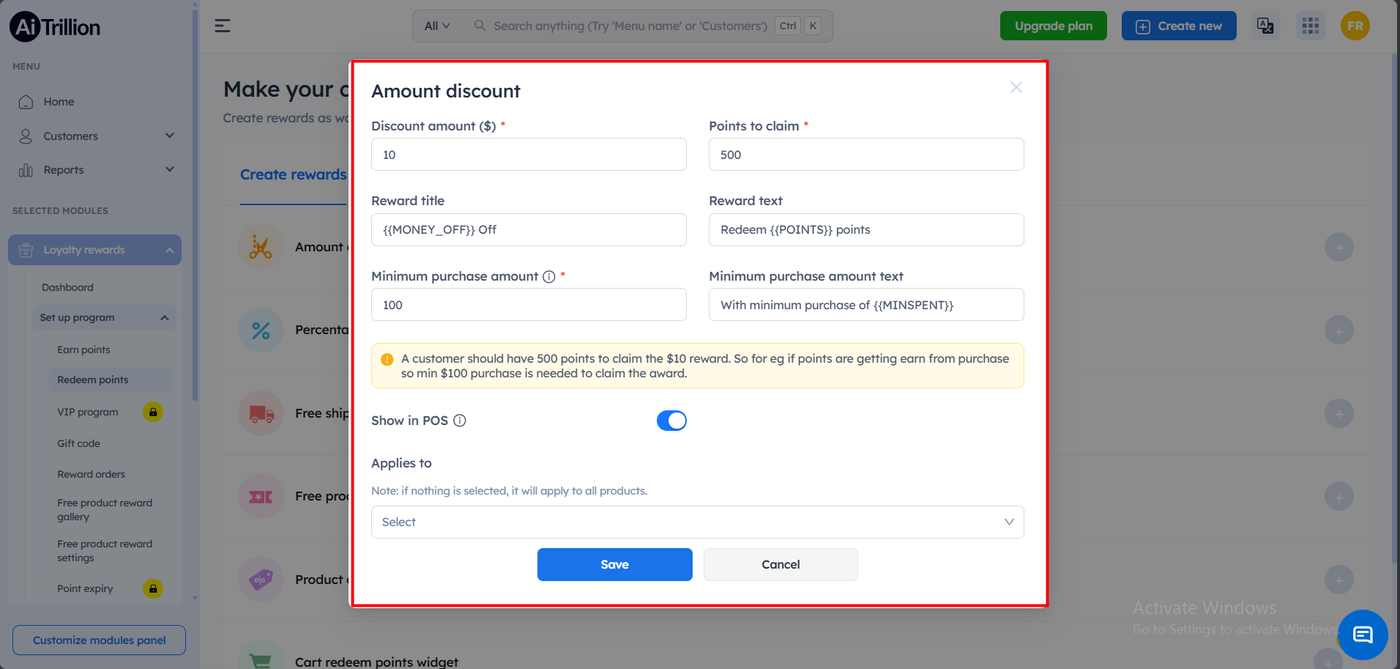This screenshot has width=1400, height=669.
Task: Collapse the Set up program section
Action: coord(104,318)
